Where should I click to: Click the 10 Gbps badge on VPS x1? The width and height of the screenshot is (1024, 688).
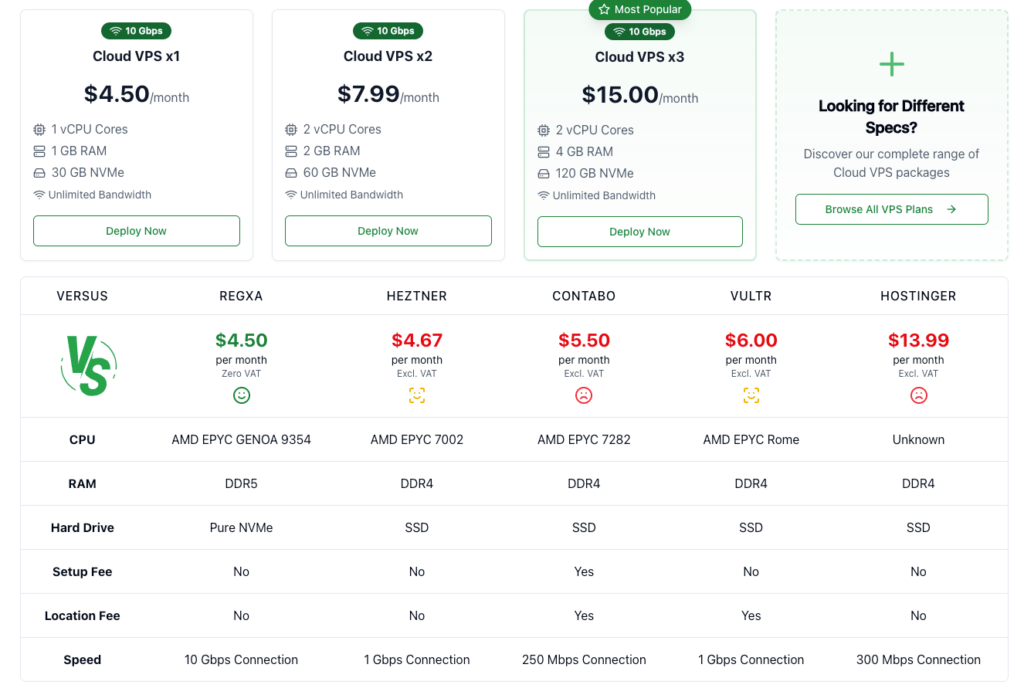pos(136,31)
